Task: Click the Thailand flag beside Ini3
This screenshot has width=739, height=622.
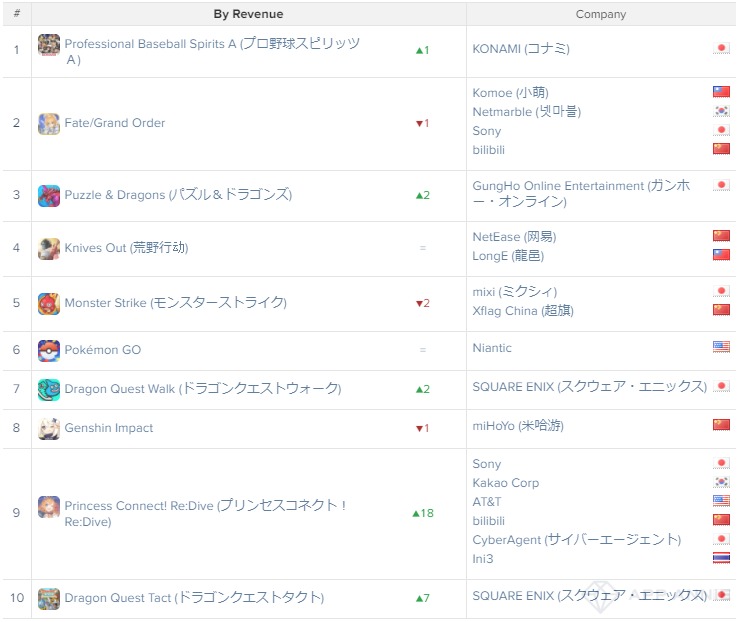Action: tap(721, 558)
